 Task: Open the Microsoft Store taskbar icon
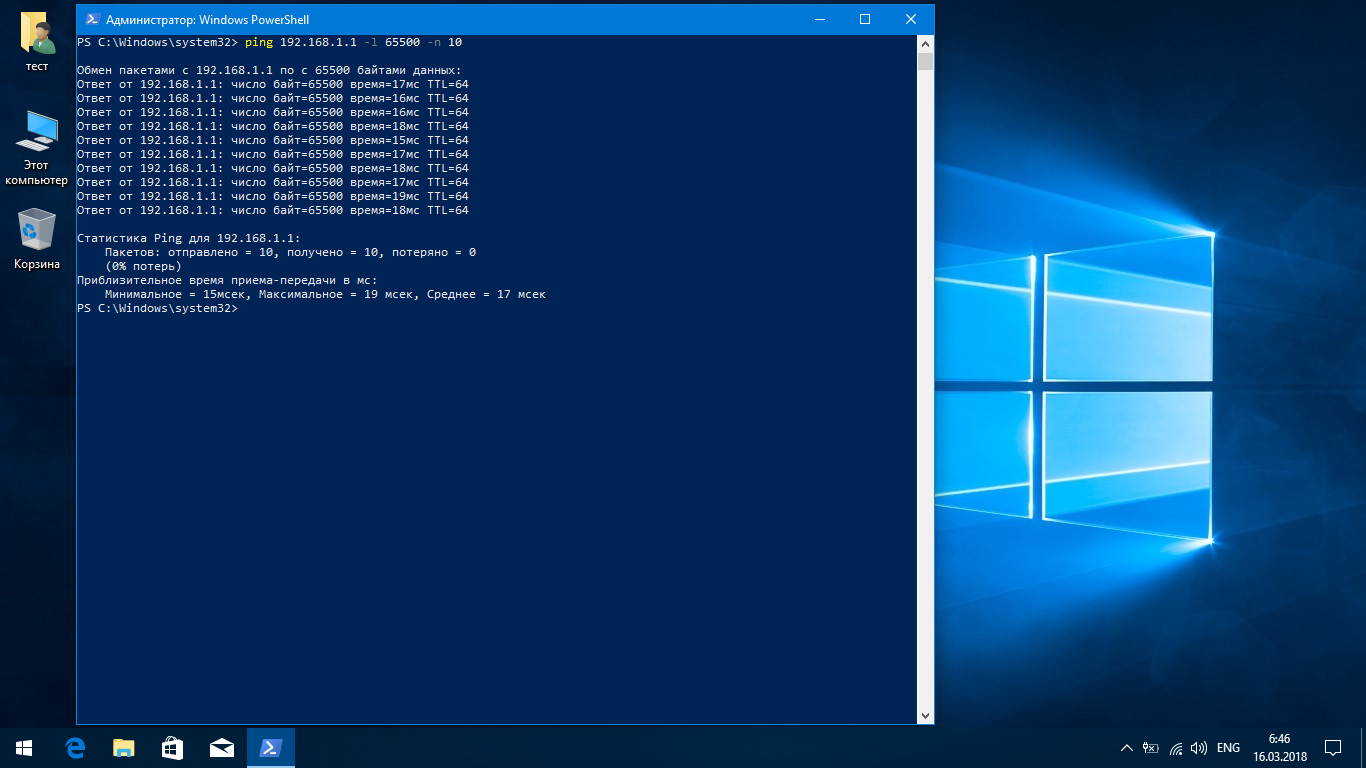pyautogui.click(x=172, y=747)
